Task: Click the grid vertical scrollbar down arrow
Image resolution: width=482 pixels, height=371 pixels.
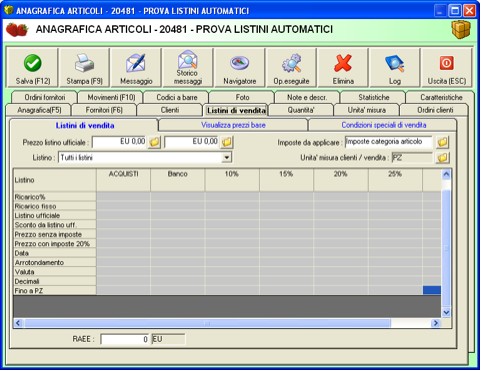Action: [446, 312]
